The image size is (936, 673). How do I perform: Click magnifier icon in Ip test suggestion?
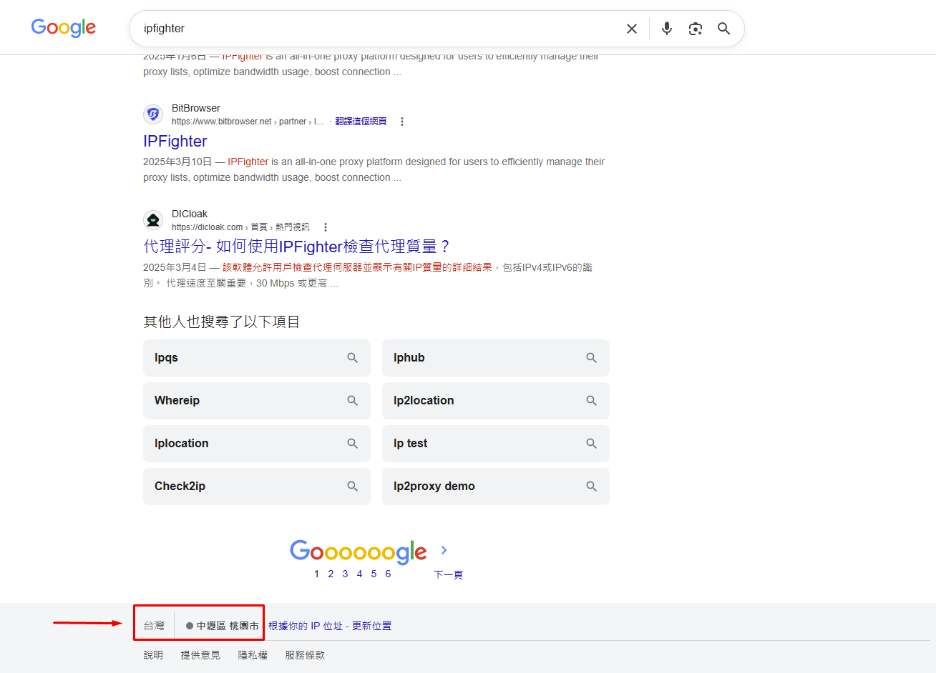pyautogui.click(x=592, y=444)
